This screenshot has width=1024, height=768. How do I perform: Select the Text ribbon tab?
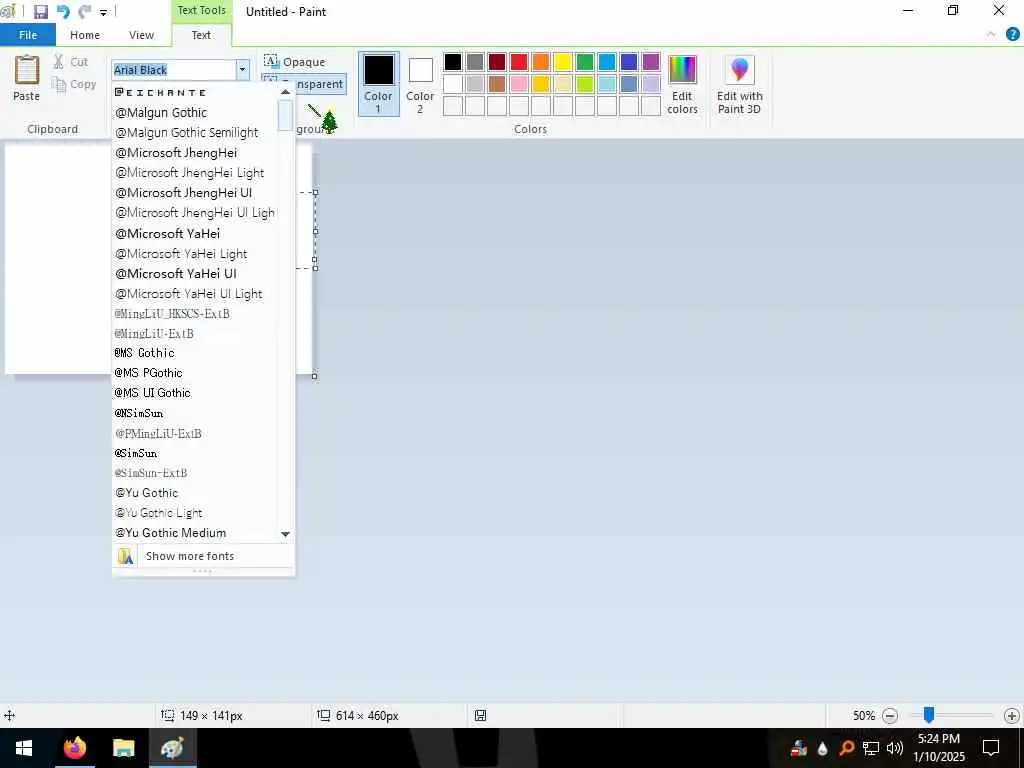tap(201, 35)
